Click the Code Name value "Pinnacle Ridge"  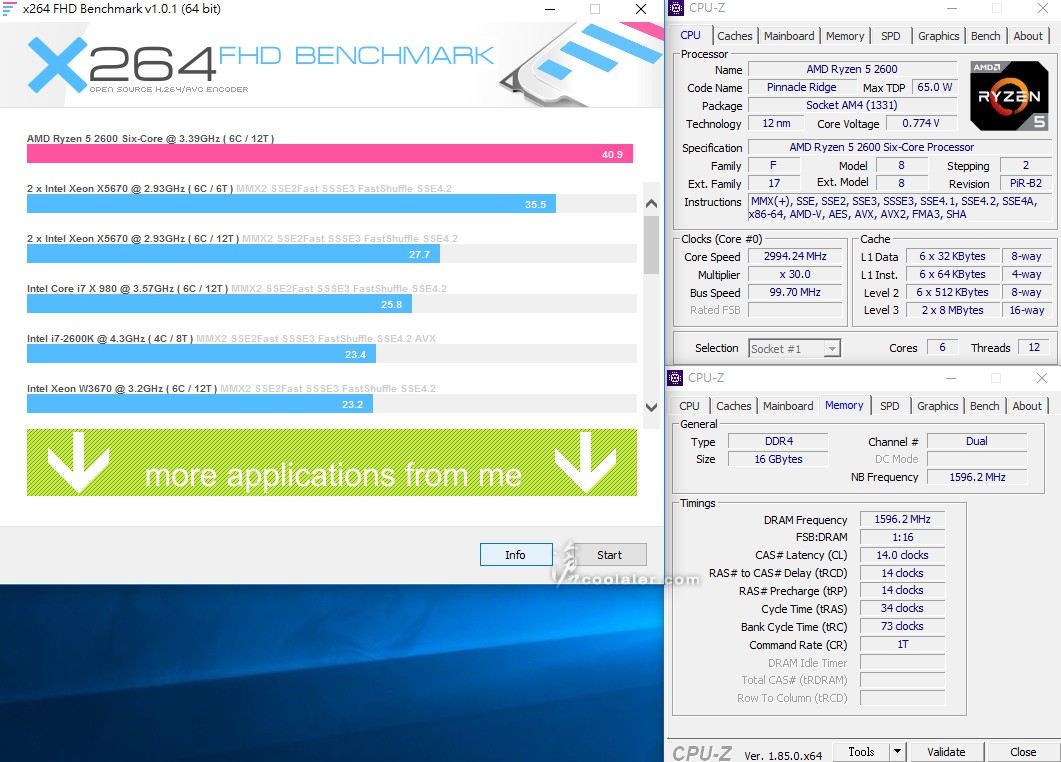(x=801, y=87)
